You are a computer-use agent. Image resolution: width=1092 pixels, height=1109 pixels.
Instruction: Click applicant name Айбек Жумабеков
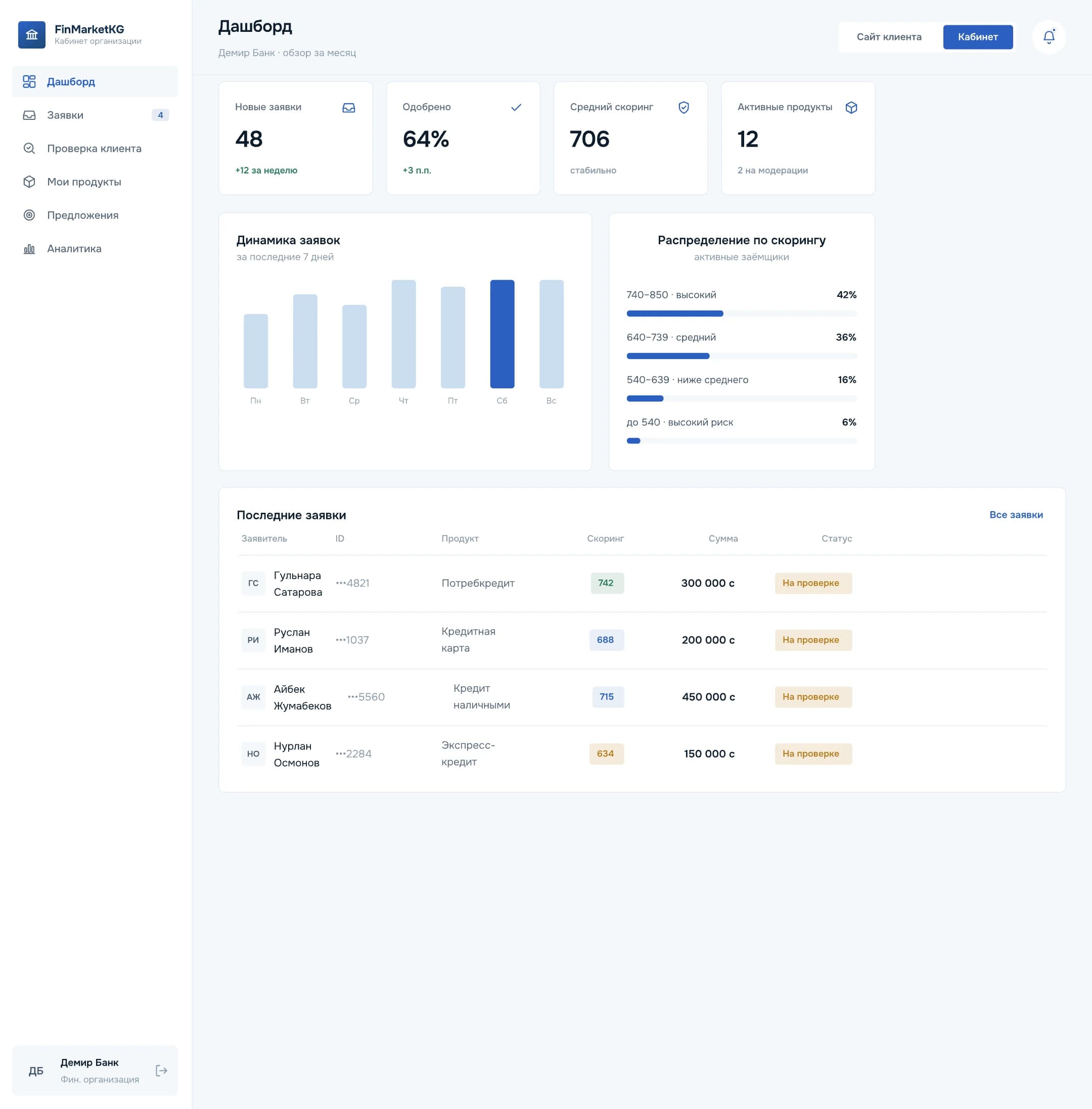(302, 697)
